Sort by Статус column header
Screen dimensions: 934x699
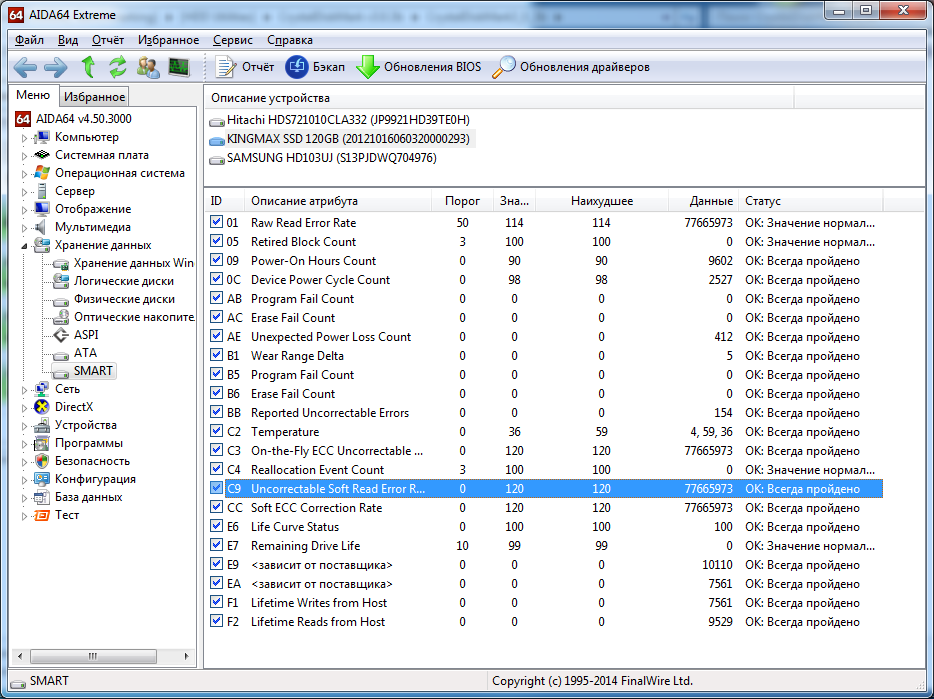(811, 201)
